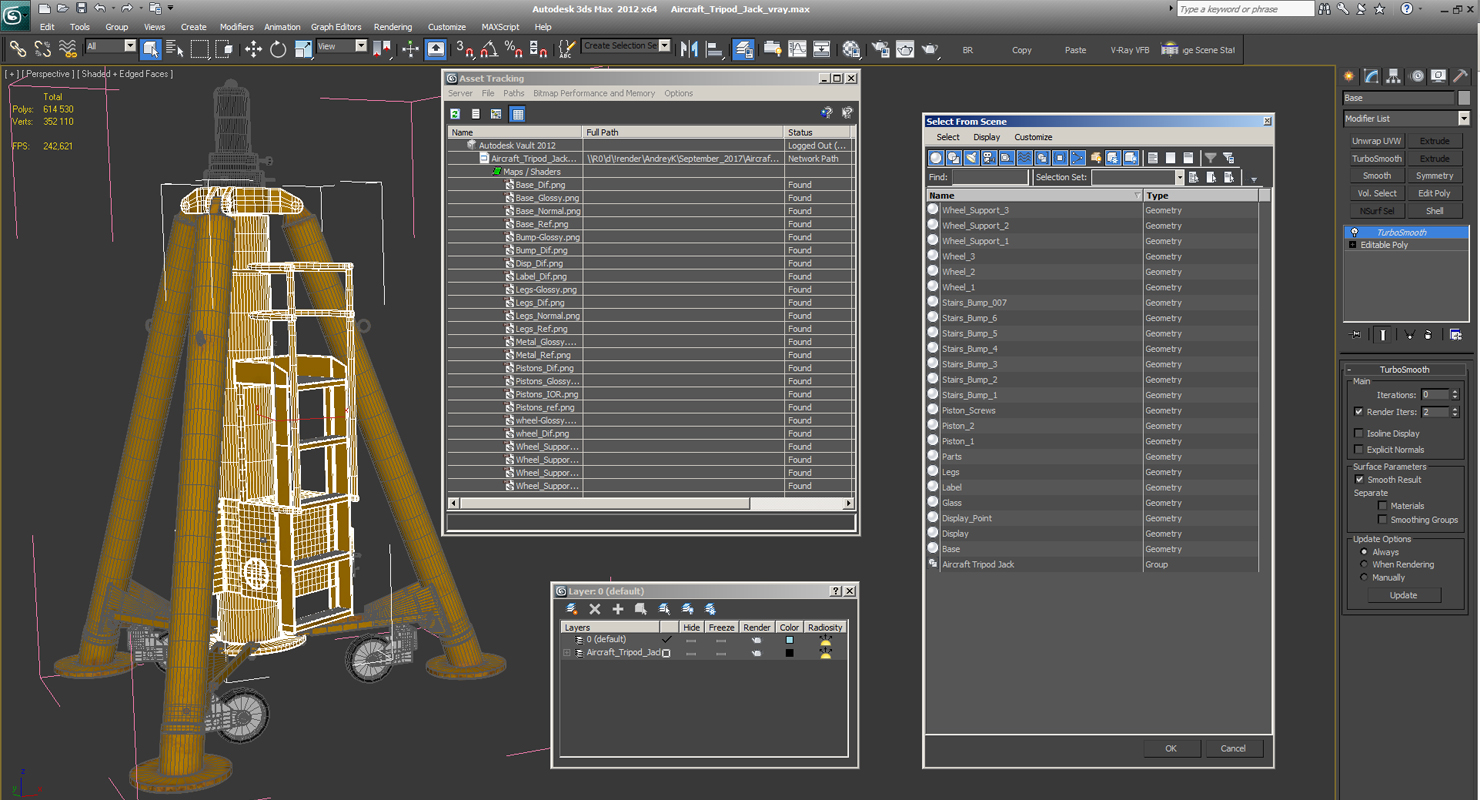Viewport: 1480px width, 800px height.
Task: Activate the Select and Move tool
Action: coord(253,48)
